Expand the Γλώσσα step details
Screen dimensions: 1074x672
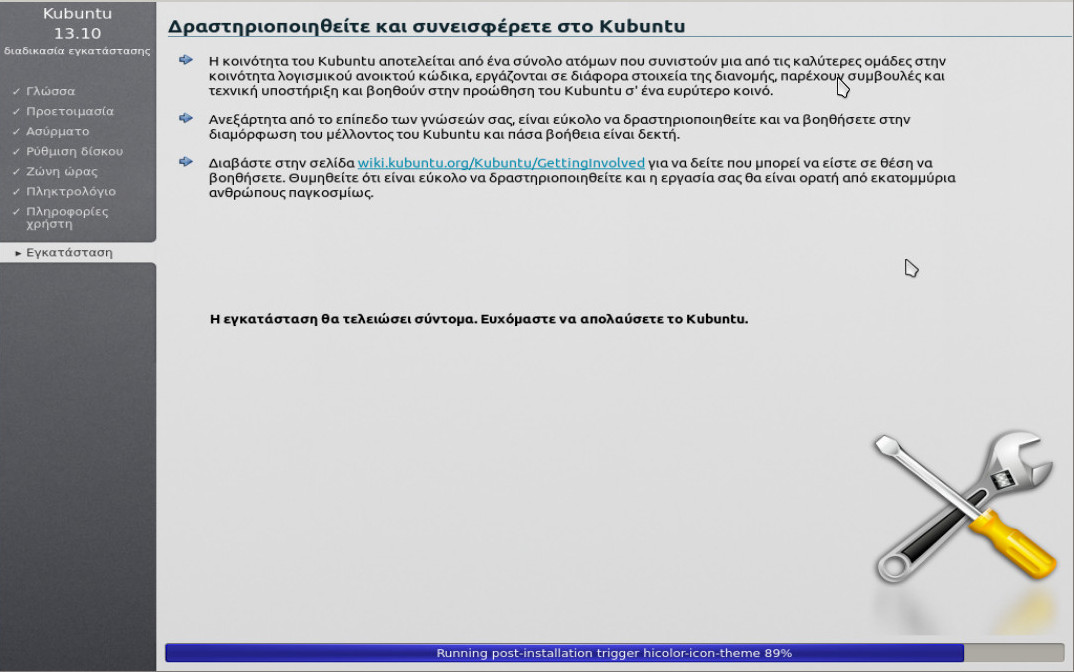coord(48,90)
